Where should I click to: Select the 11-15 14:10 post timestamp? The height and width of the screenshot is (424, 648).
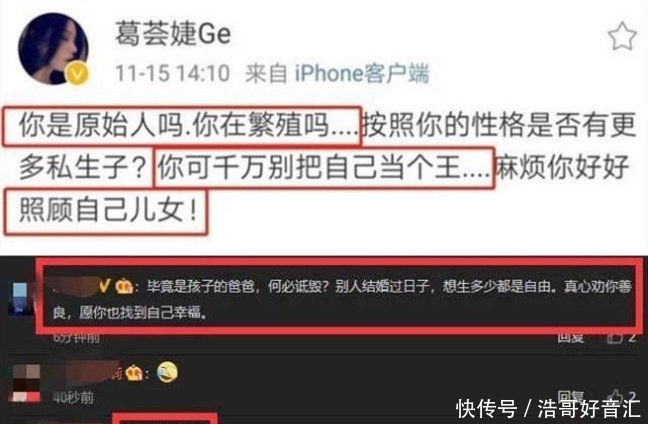[x=172, y=74]
